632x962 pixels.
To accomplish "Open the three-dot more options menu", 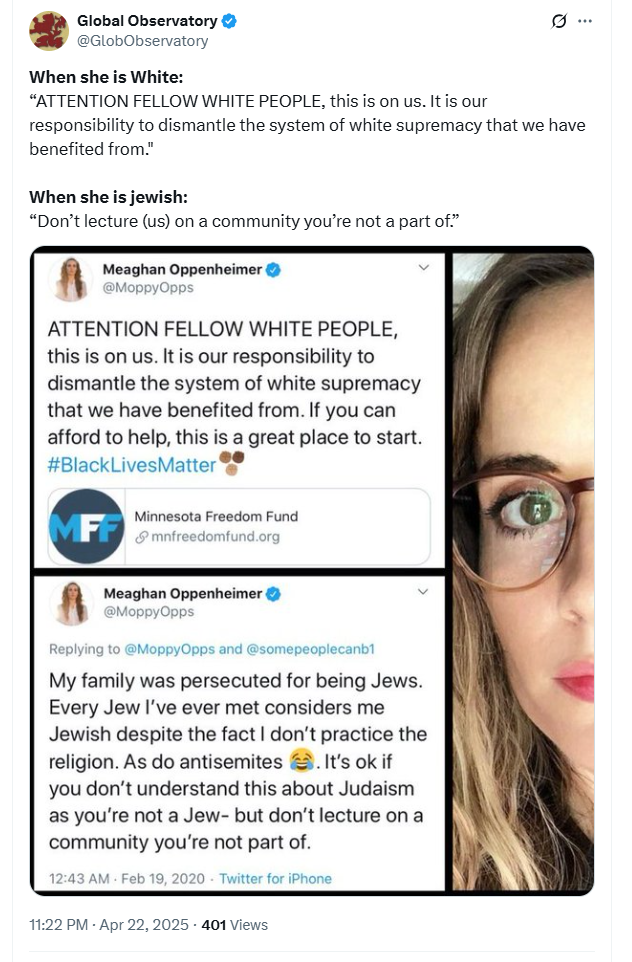I will coord(585,21).
